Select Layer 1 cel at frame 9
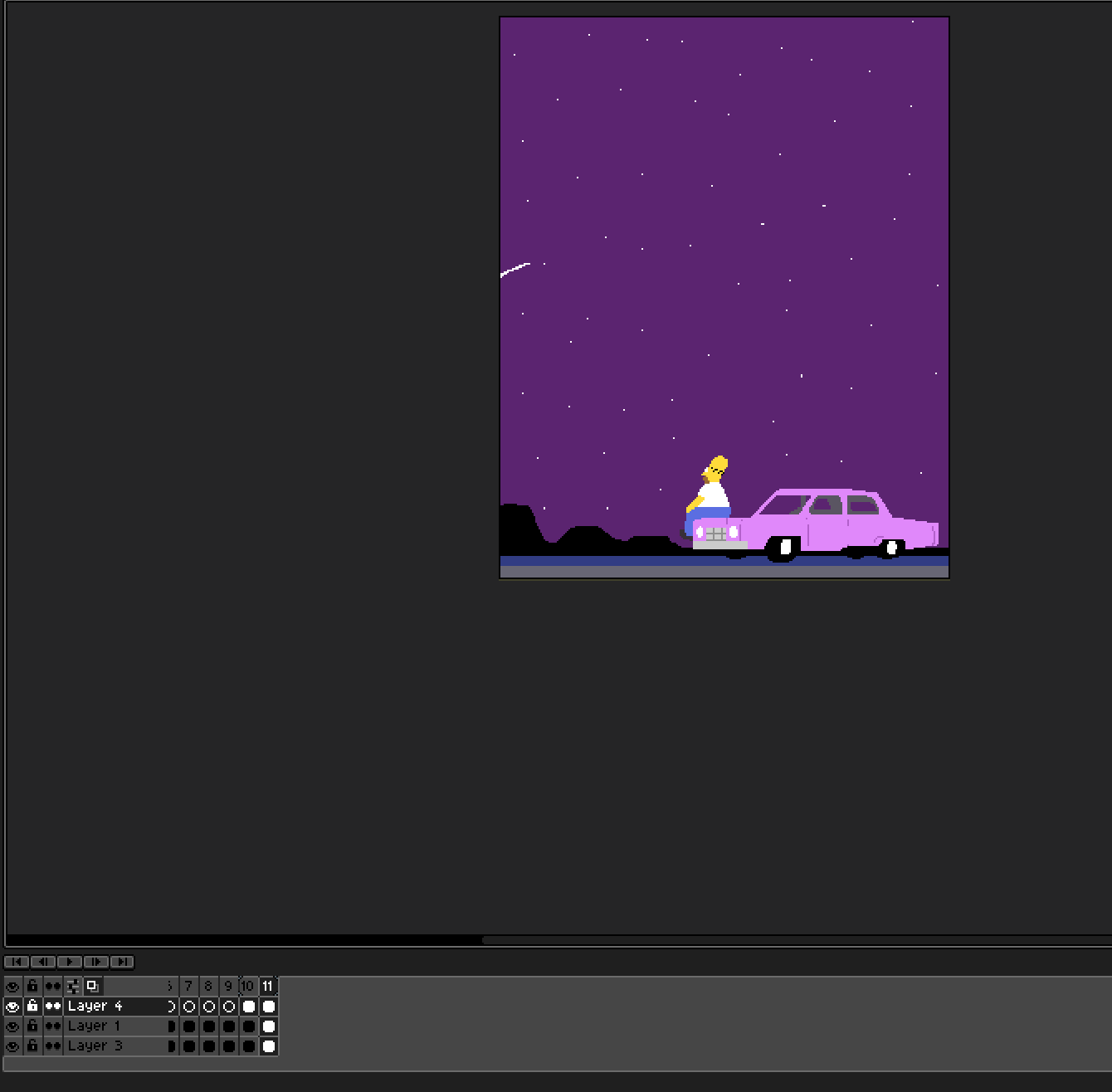 (229, 1026)
